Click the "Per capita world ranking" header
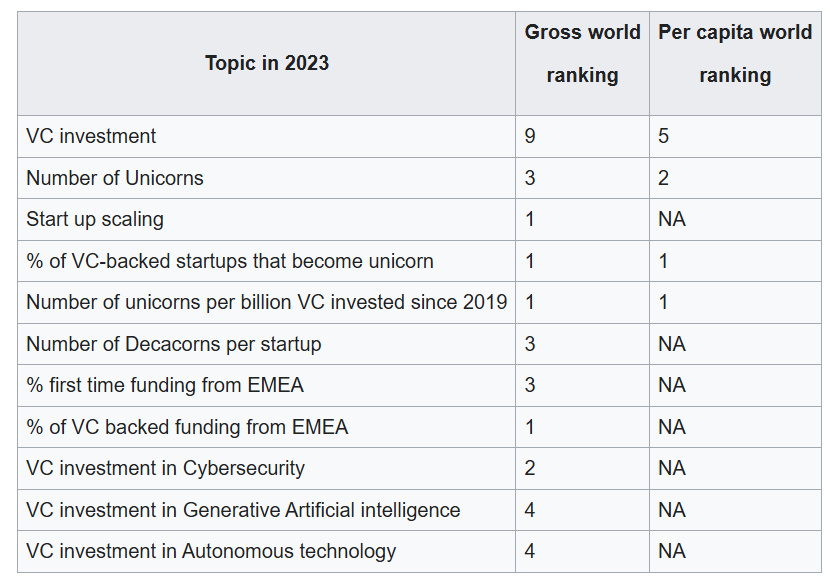The width and height of the screenshot is (830, 586). click(735, 54)
